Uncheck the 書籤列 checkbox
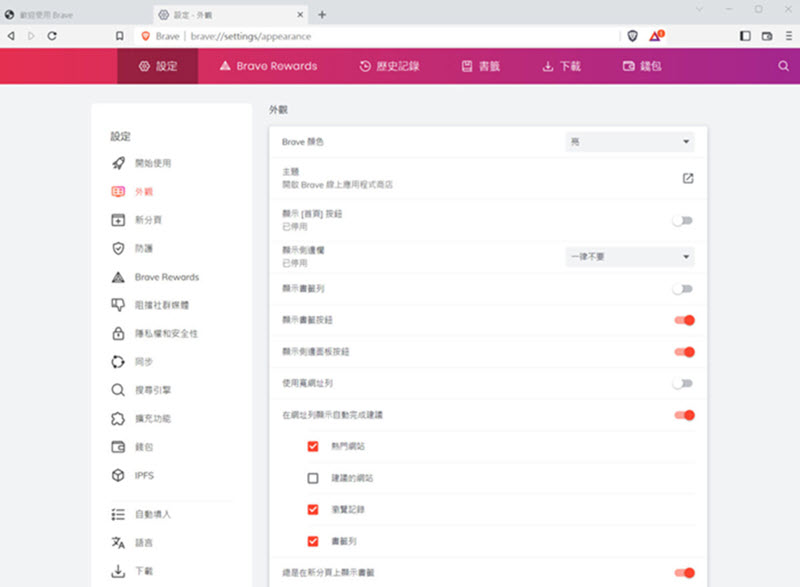Image resolution: width=800 pixels, height=587 pixels. (x=313, y=541)
